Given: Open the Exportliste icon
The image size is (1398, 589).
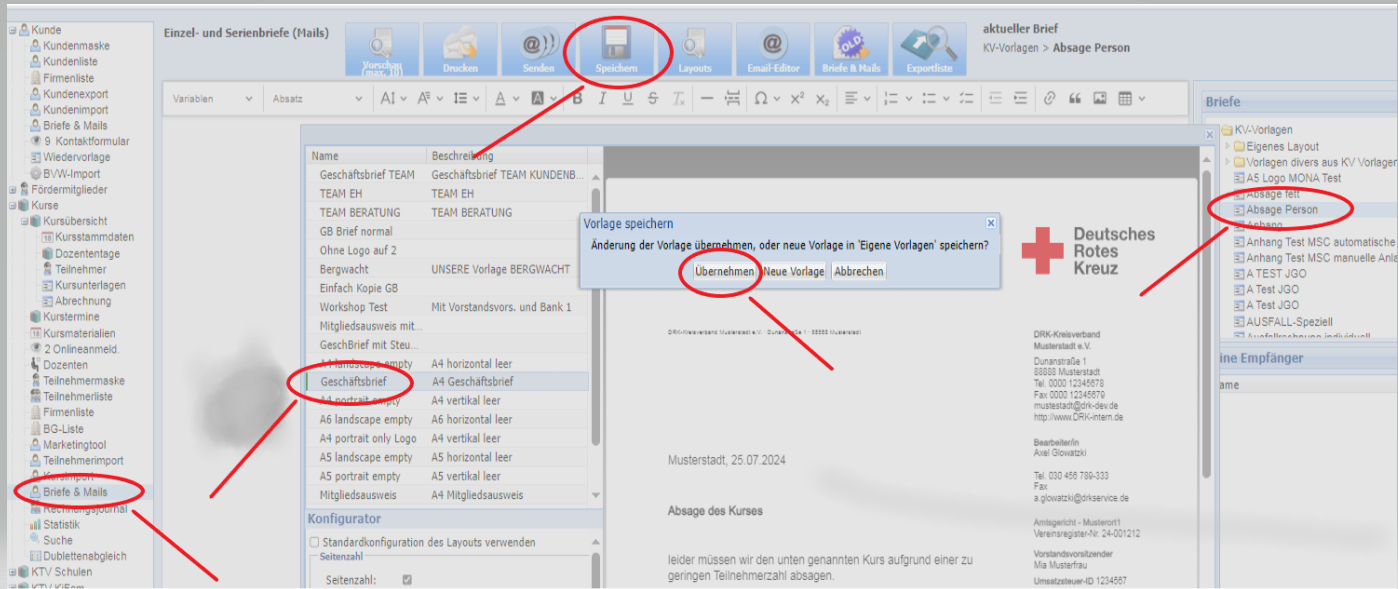Looking at the screenshot, I should [x=929, y=49].
